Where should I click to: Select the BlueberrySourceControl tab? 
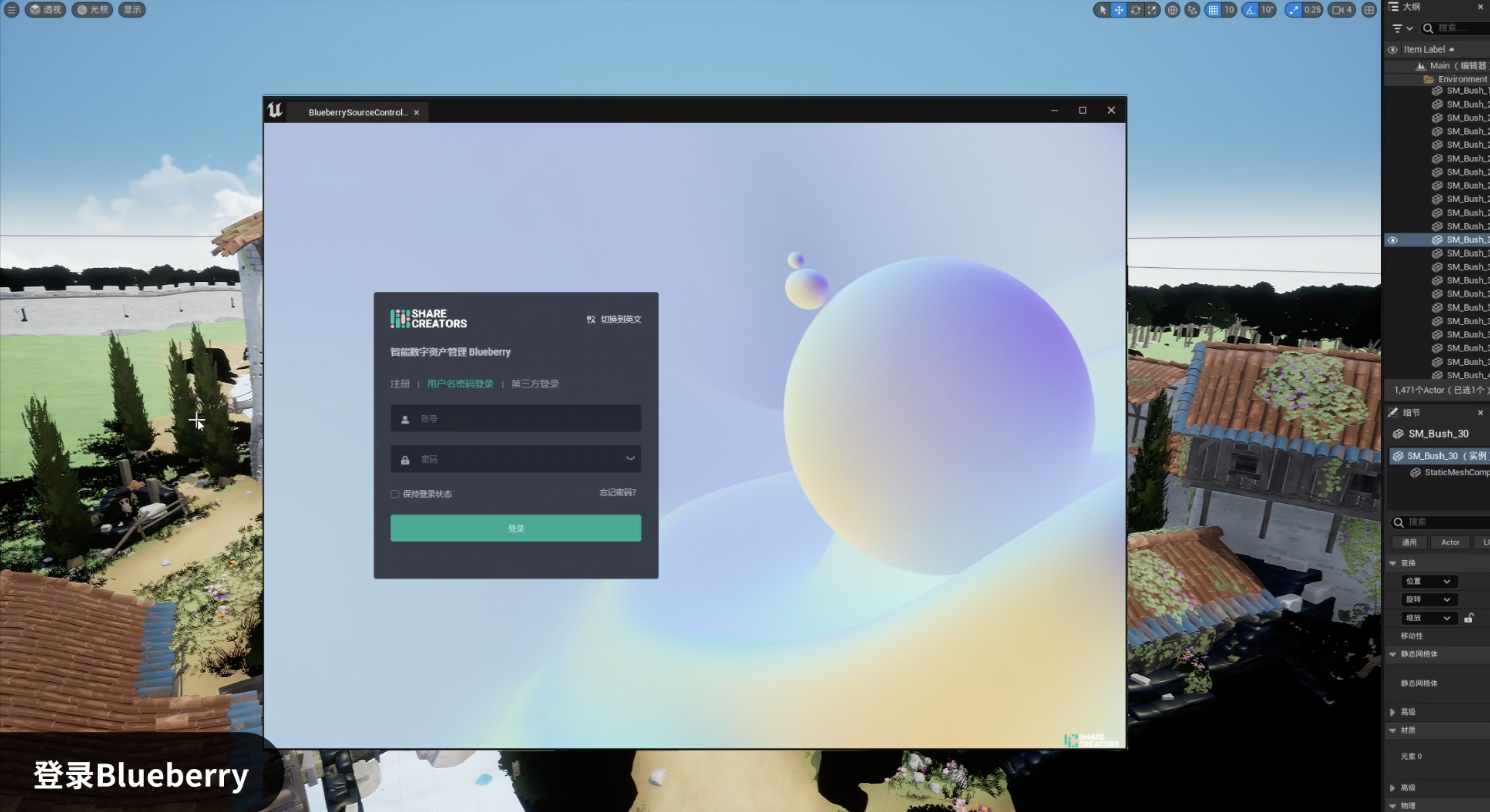click(358, 112)
